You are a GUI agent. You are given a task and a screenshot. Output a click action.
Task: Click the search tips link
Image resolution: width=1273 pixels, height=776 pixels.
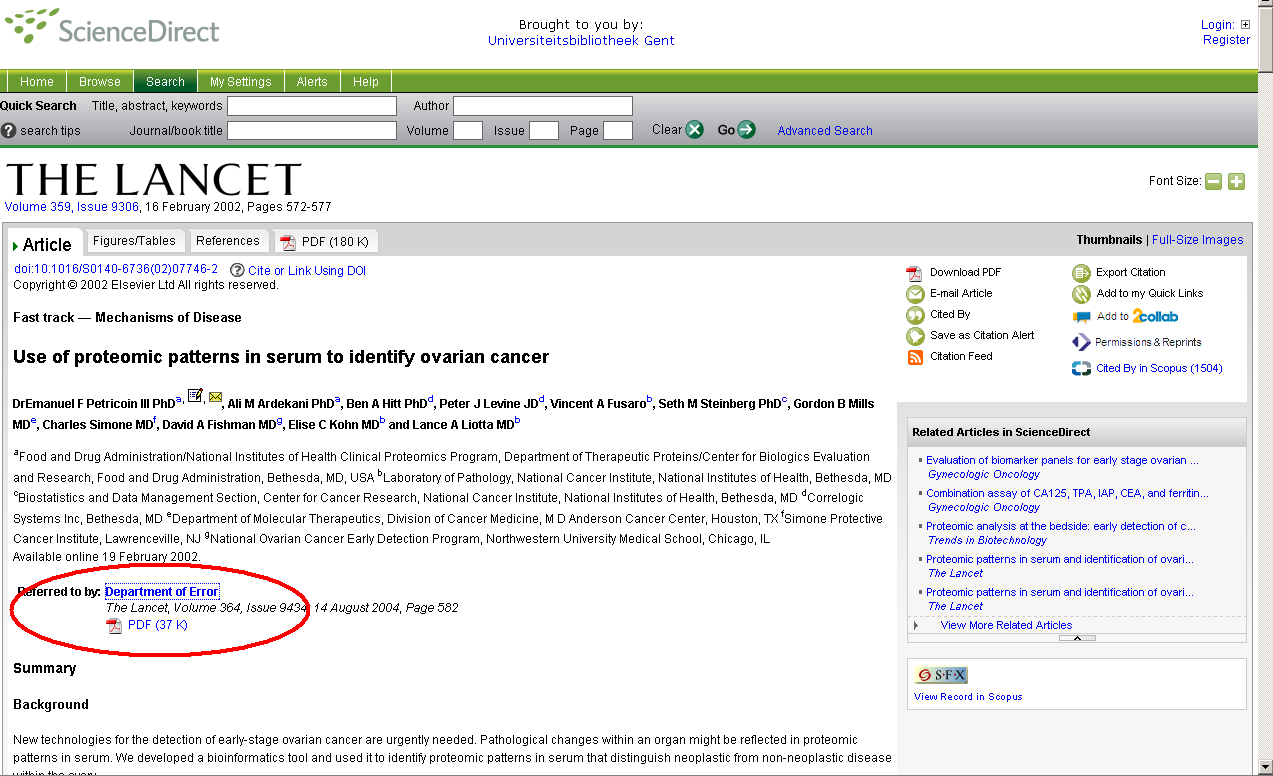[50, 131]
